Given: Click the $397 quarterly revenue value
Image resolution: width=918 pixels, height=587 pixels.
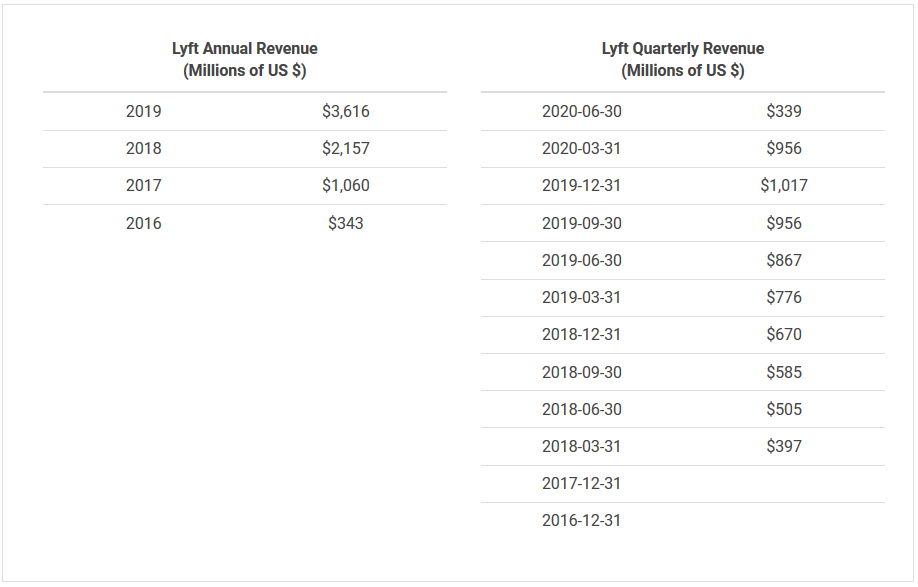Looking at the screenshot, I should coord(783,446).
